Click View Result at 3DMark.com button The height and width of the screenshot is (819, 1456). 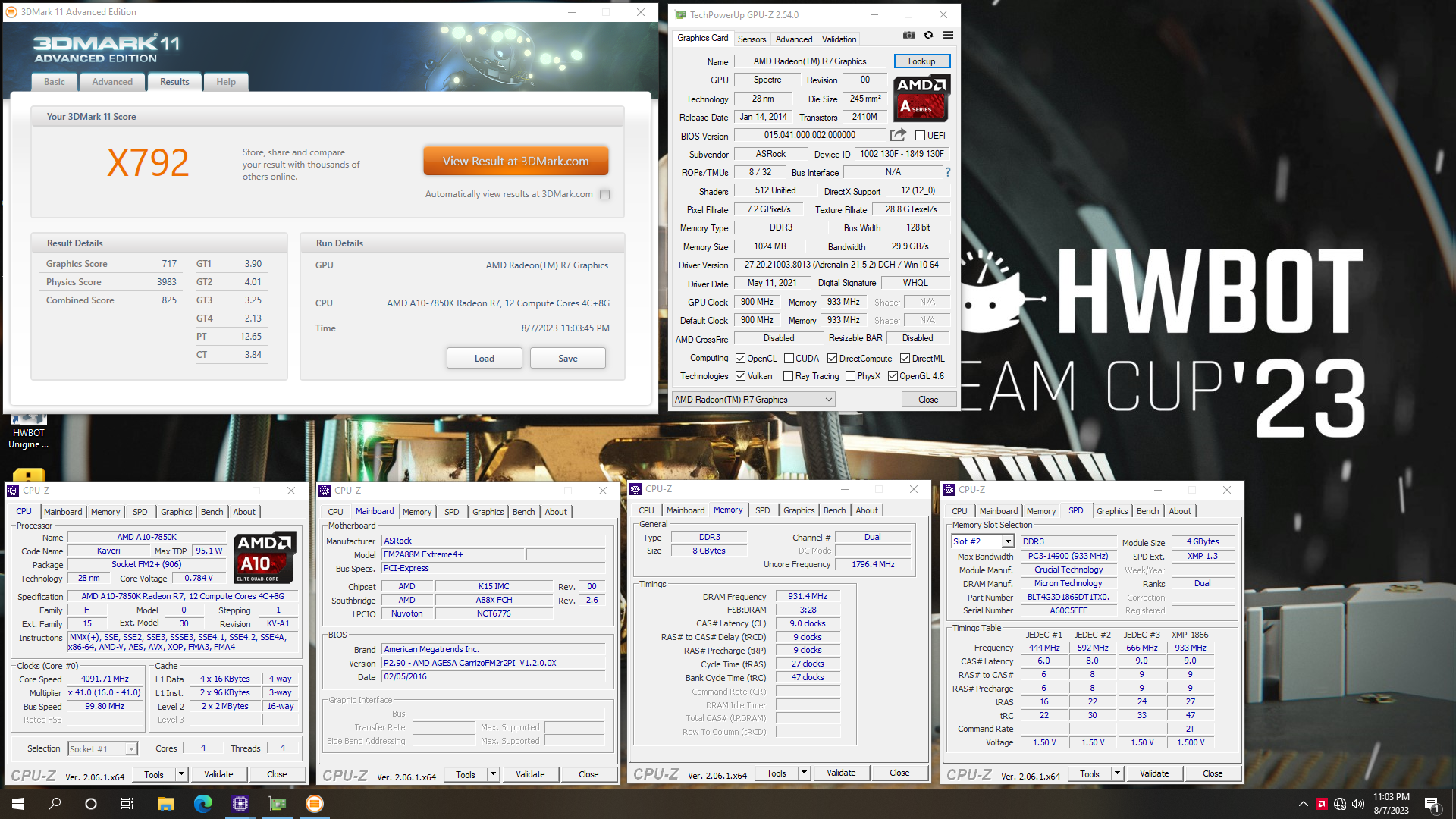coord(516,162)
